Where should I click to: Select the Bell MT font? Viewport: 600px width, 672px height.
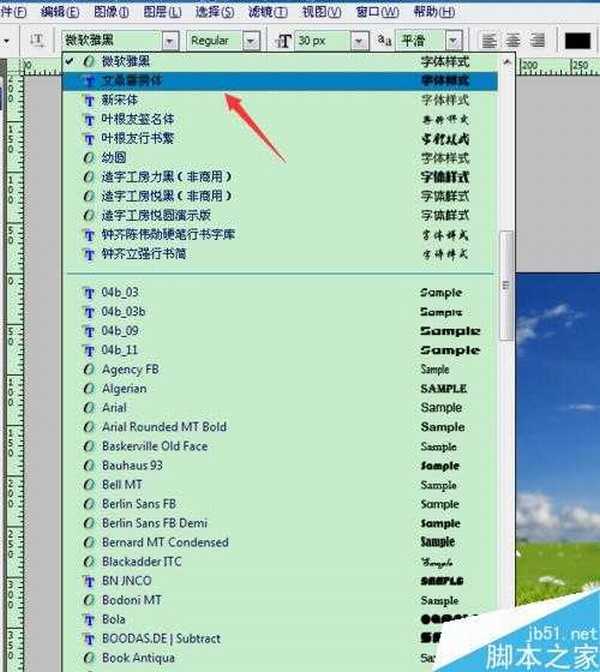280,485
